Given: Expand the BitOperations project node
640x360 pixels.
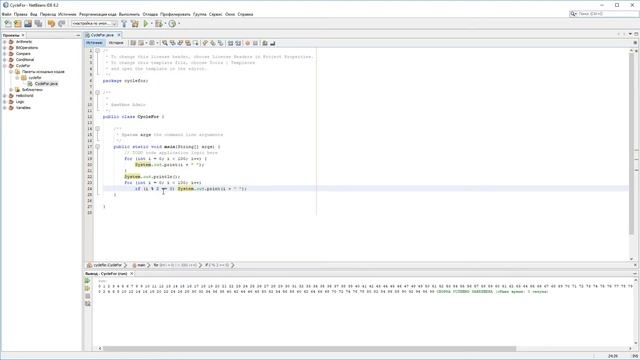Looking at the screenshot, I should click(5, 48).
